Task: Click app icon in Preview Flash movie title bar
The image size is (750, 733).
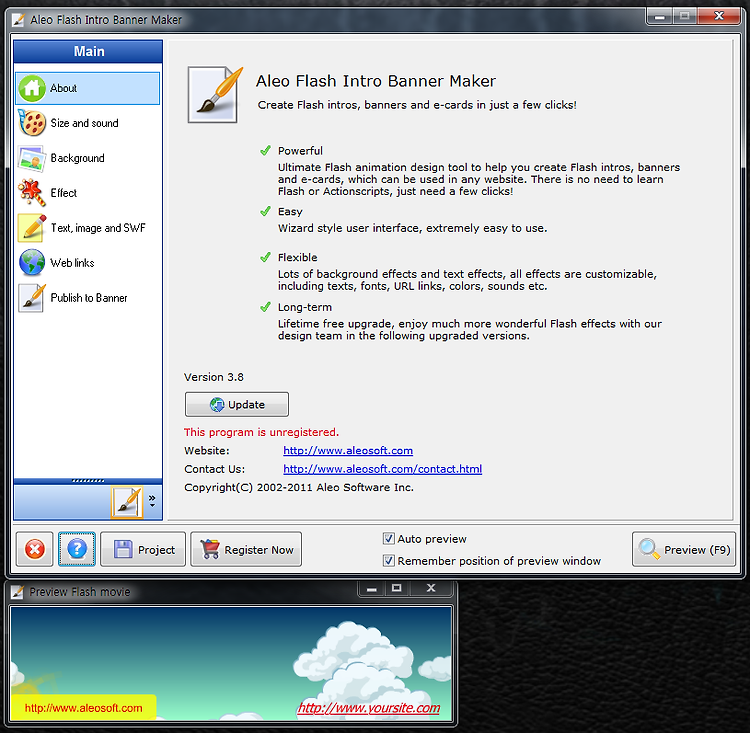Action: pos(17,592)
